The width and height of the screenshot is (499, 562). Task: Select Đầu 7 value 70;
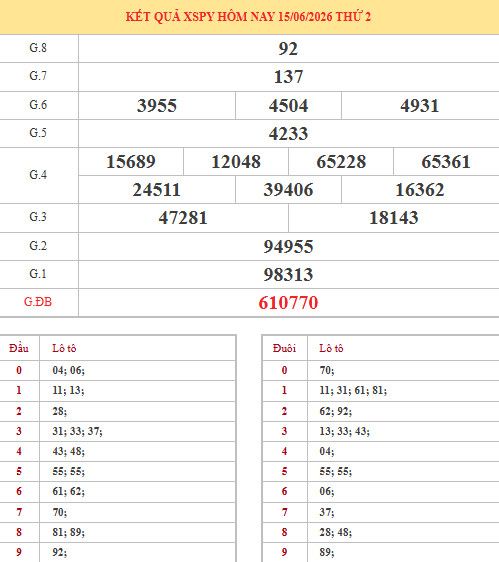coord(60,512)
